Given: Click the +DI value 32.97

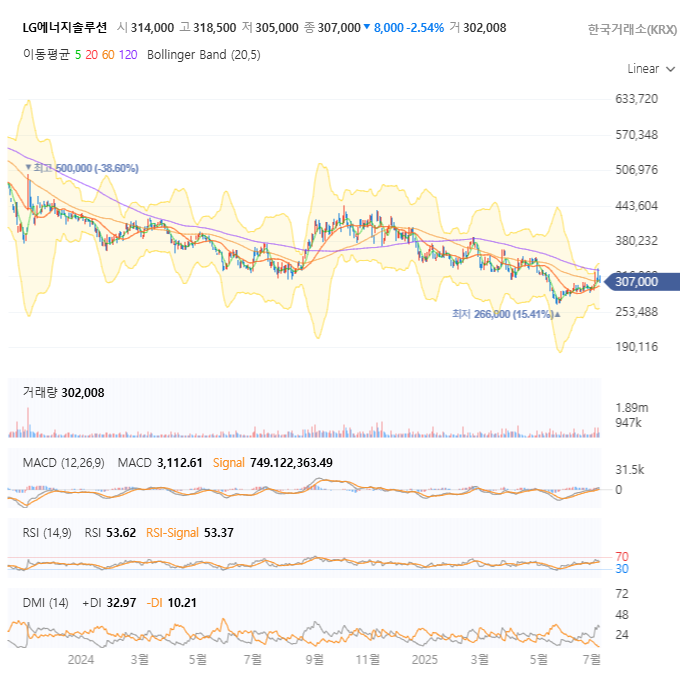Looking at the screenshot, I should pos(121,603).
